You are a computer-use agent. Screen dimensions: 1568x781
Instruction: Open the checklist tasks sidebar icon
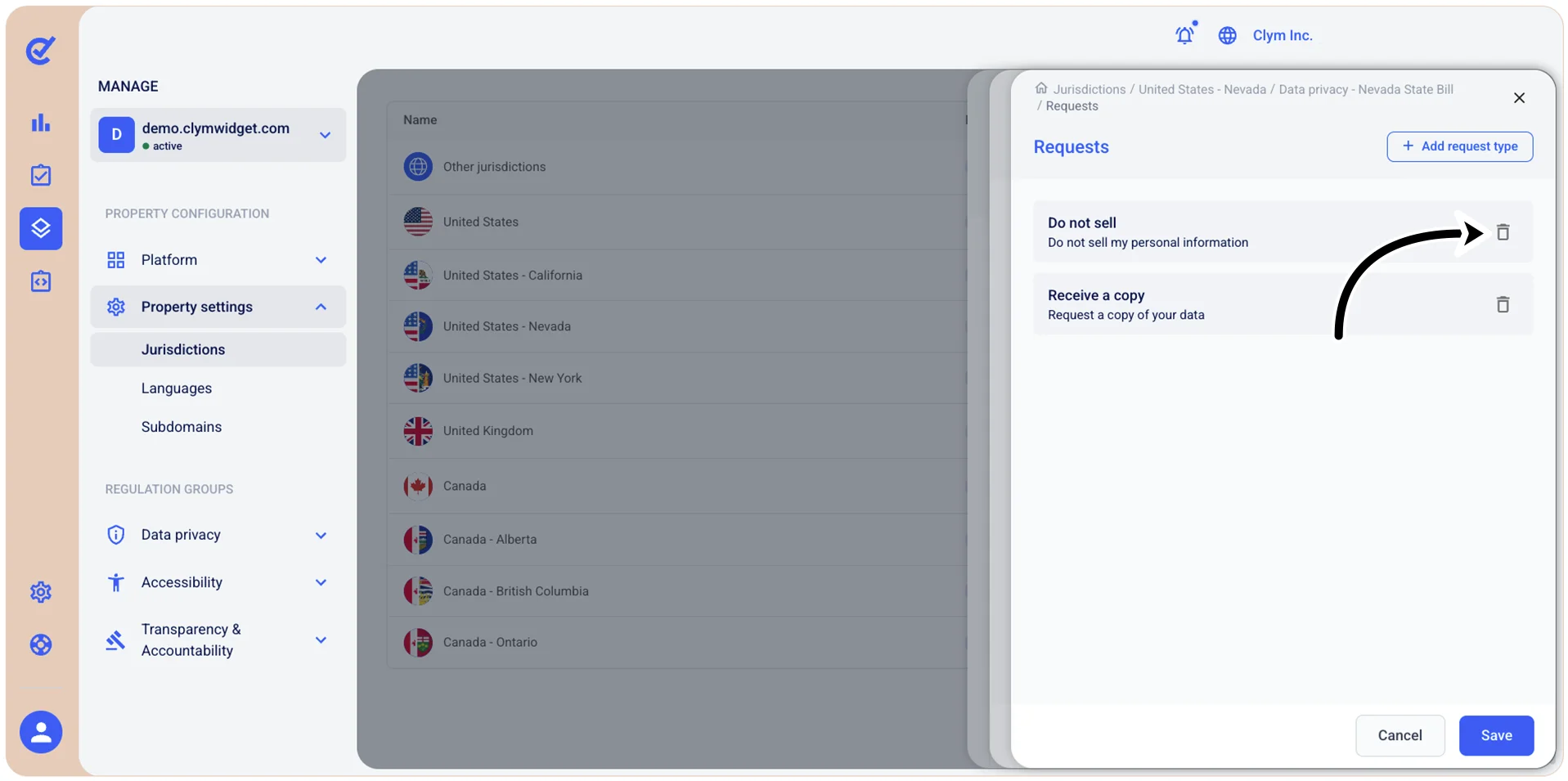41,175
